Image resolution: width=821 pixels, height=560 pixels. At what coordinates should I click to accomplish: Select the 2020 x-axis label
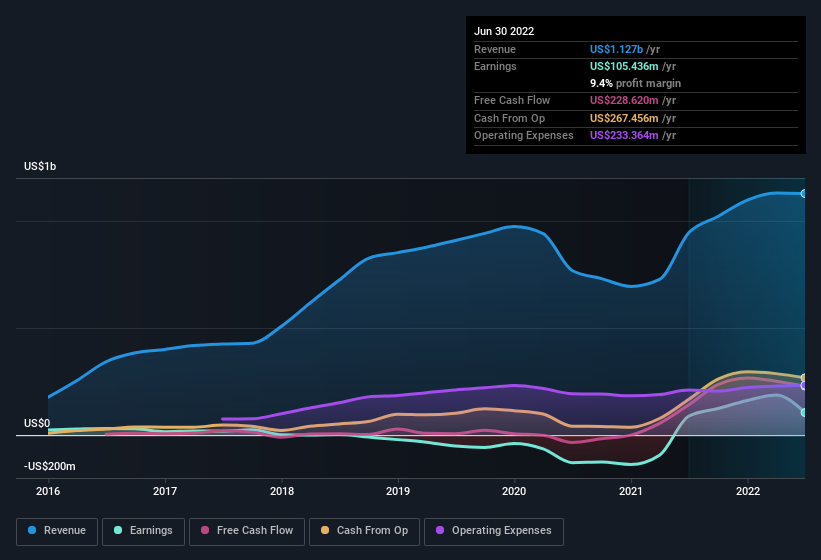tap(514, 491)
